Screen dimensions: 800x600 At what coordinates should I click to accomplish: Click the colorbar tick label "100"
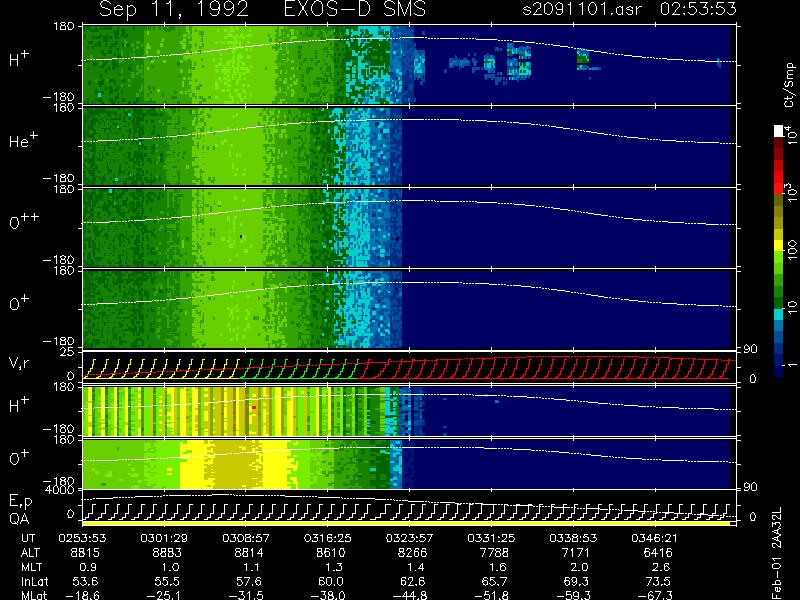[x=792, y=251]
